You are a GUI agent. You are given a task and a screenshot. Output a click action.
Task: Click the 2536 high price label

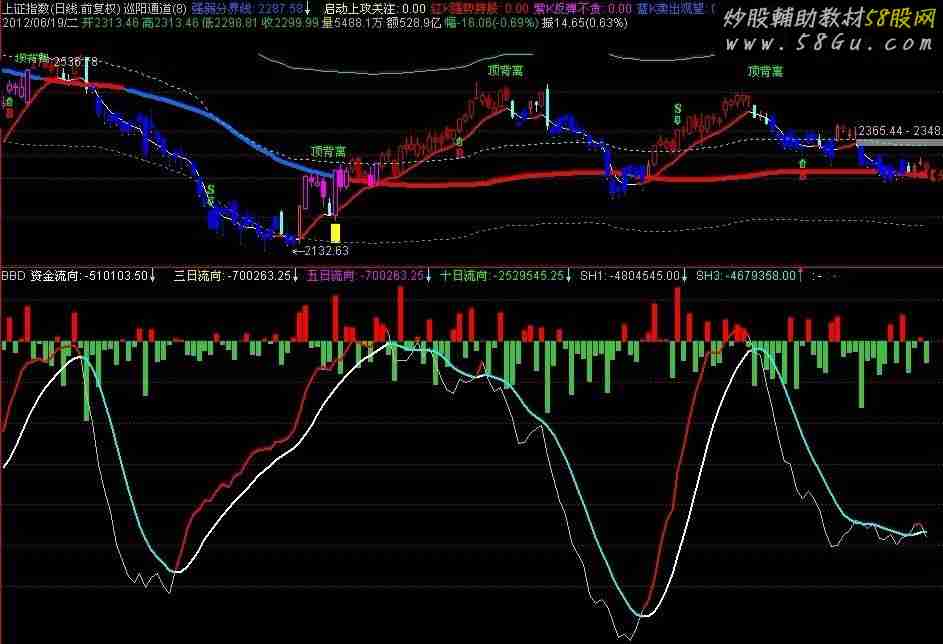click(x=75, y=62)
